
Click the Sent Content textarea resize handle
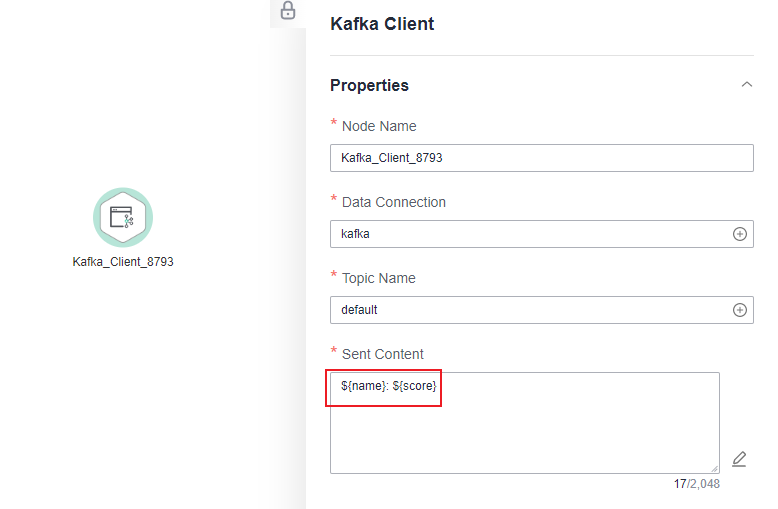click(x=714, y=468)
